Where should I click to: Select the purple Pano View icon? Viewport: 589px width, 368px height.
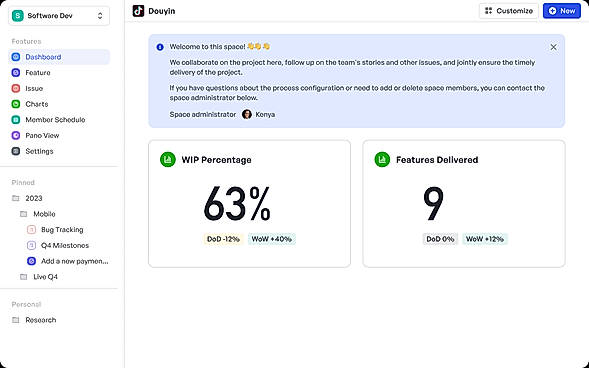pos(16,136)
